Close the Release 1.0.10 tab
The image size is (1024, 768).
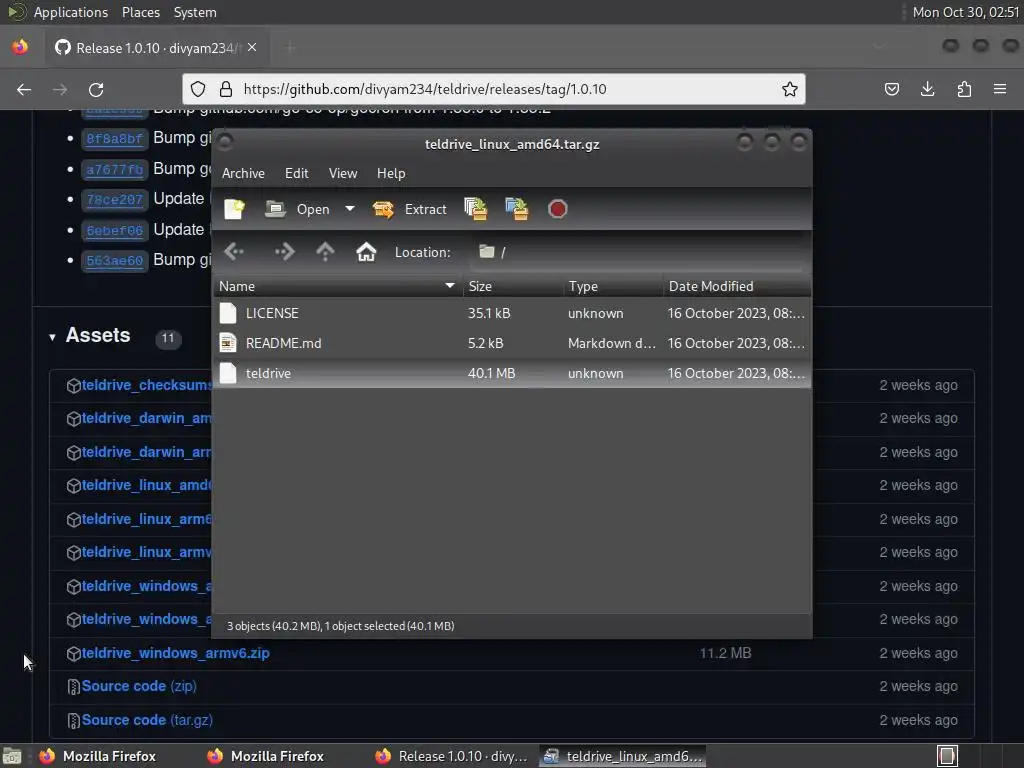click(x=252, y=48)
